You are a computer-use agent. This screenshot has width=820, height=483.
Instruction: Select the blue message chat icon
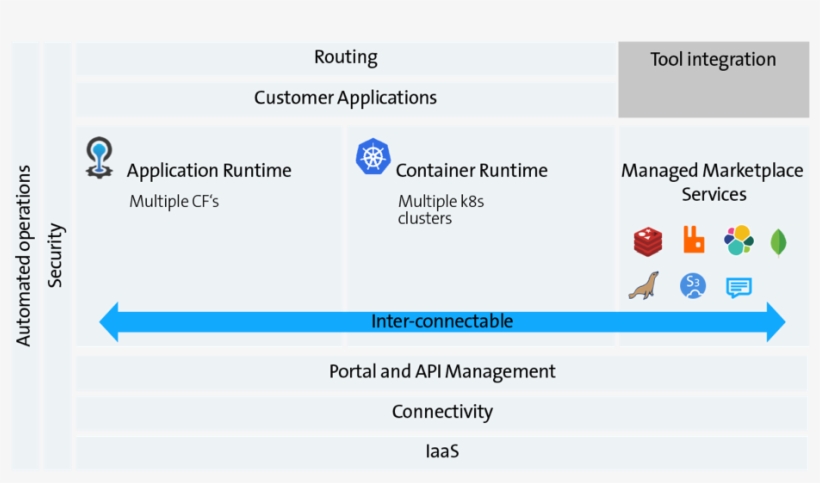click(x=739, y=288)
